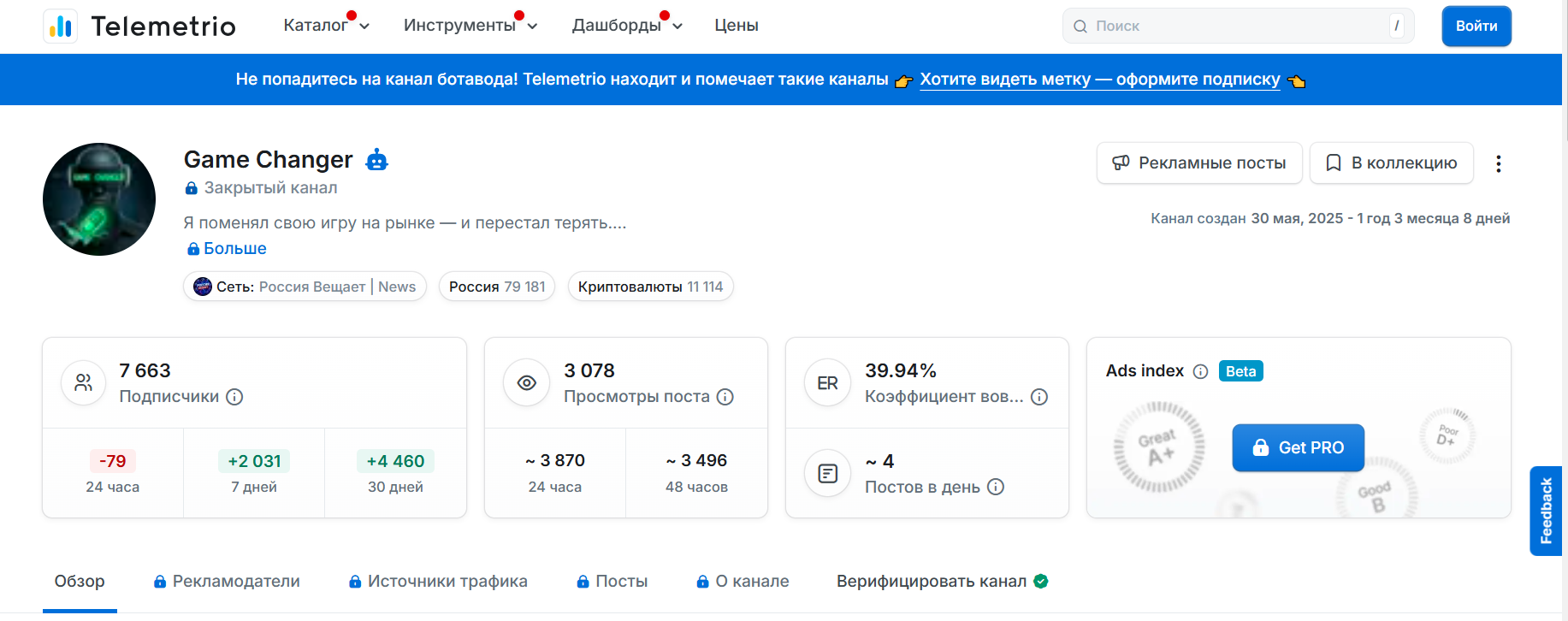
Task: Add channel via В коллекцию button
Action: 1392,163
